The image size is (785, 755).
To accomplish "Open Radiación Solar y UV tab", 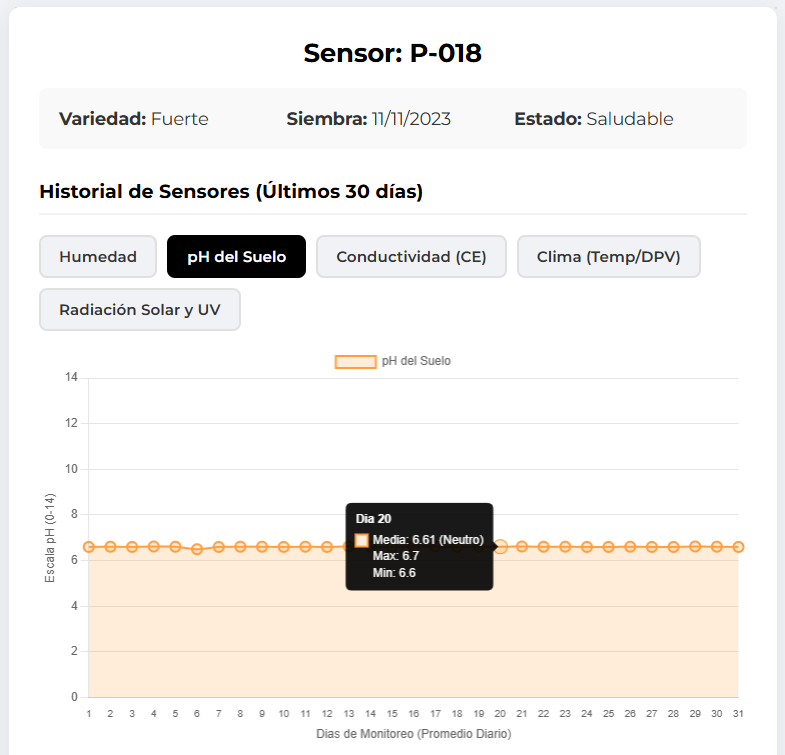I will click(140, 309).
